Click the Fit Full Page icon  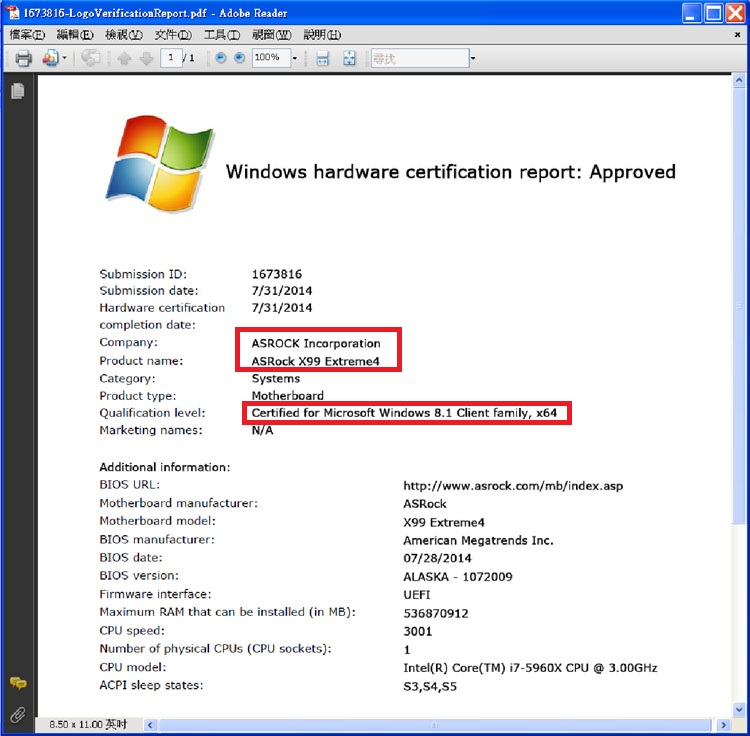[350, 58]
